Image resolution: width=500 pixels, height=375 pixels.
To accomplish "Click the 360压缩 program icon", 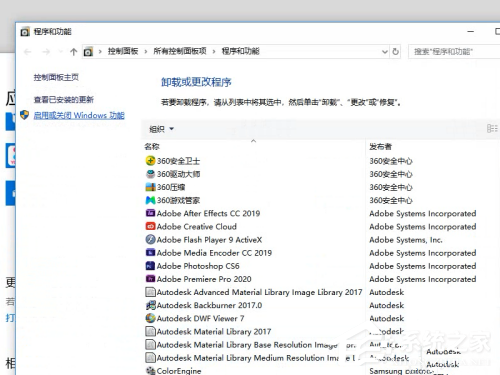I will click(x=150, y=187).
